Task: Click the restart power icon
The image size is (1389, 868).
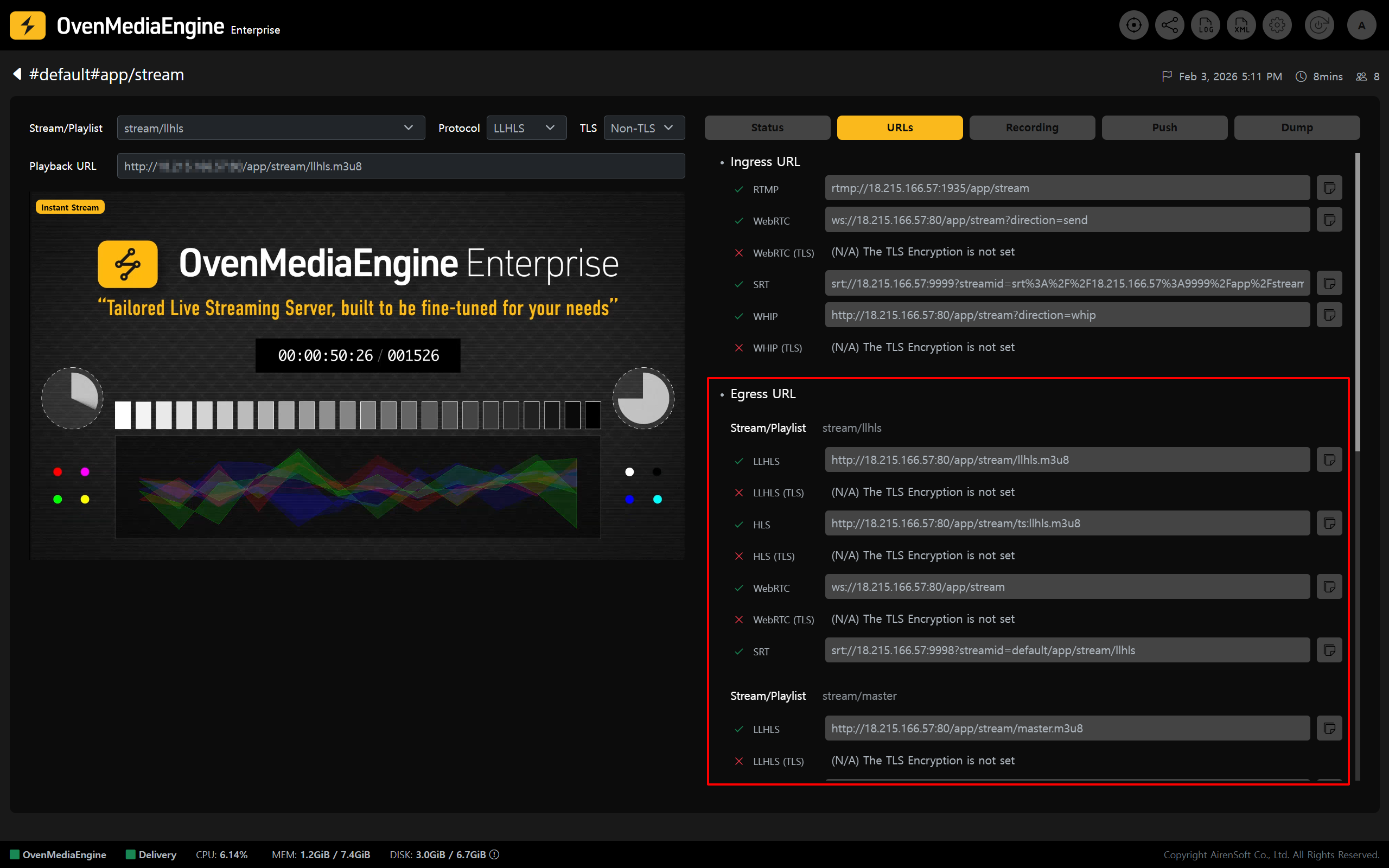Action: pos(1318,25)
